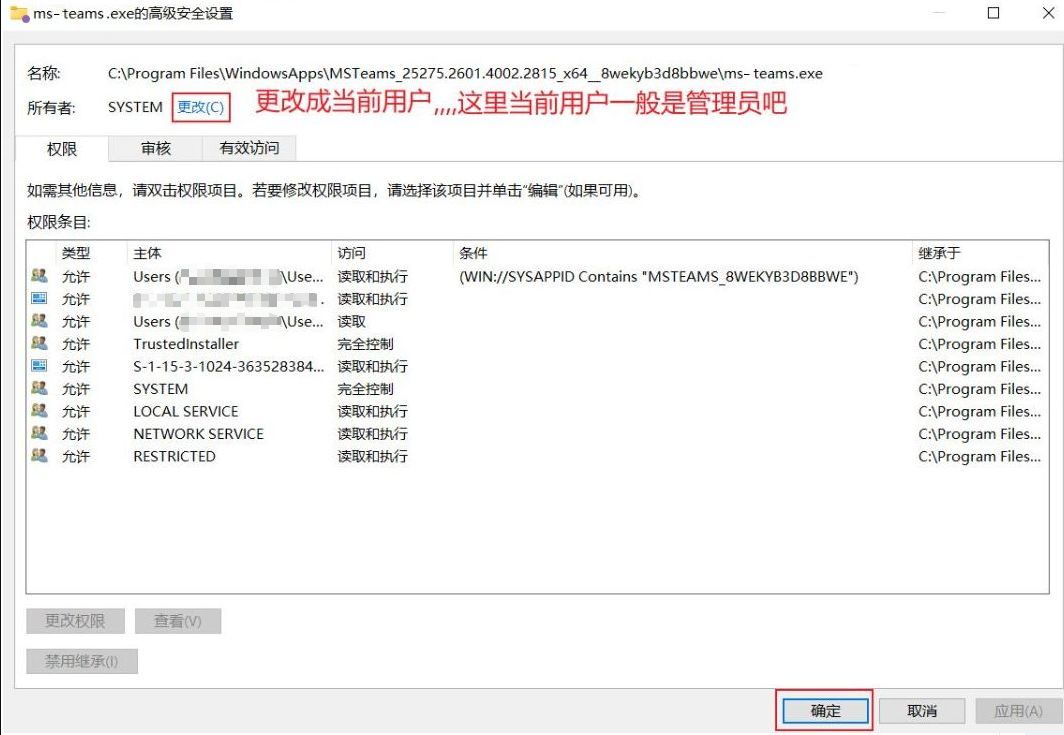Click the icon of first Users entry
This screenshot has width=1064, height=735.
[x=39, y=277]
